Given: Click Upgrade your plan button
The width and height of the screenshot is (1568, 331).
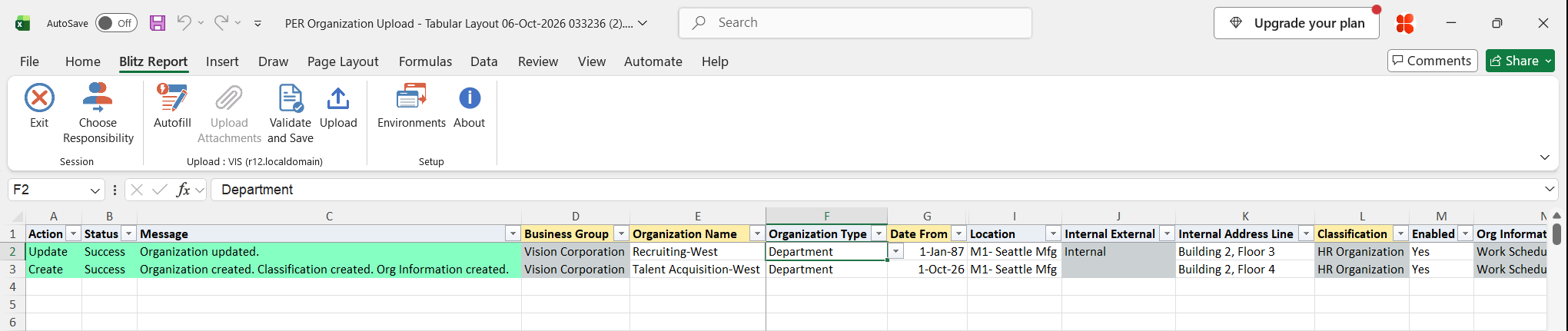Looking at the screenshot, I should (x=1297, y=23).
